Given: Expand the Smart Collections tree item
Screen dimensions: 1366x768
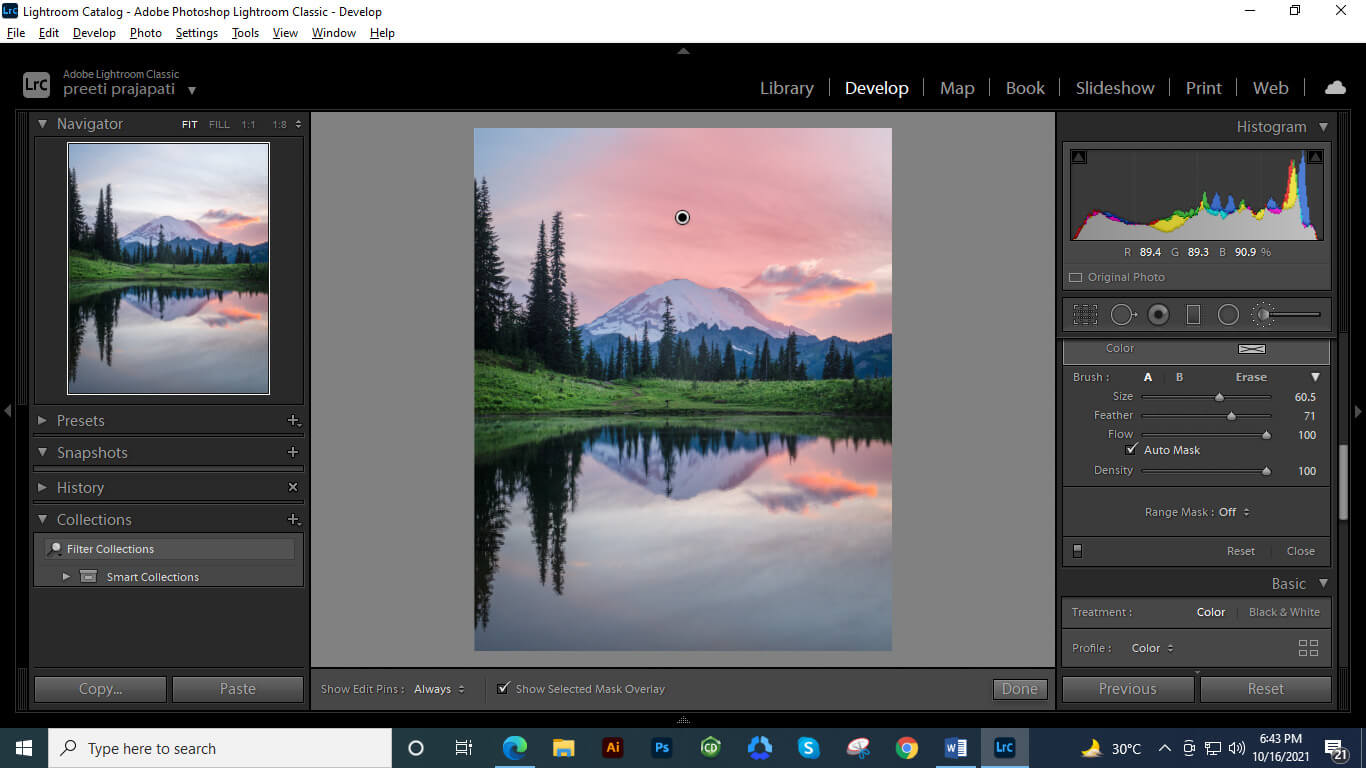Looking at the screenshot, I should [x=66, y=576].
